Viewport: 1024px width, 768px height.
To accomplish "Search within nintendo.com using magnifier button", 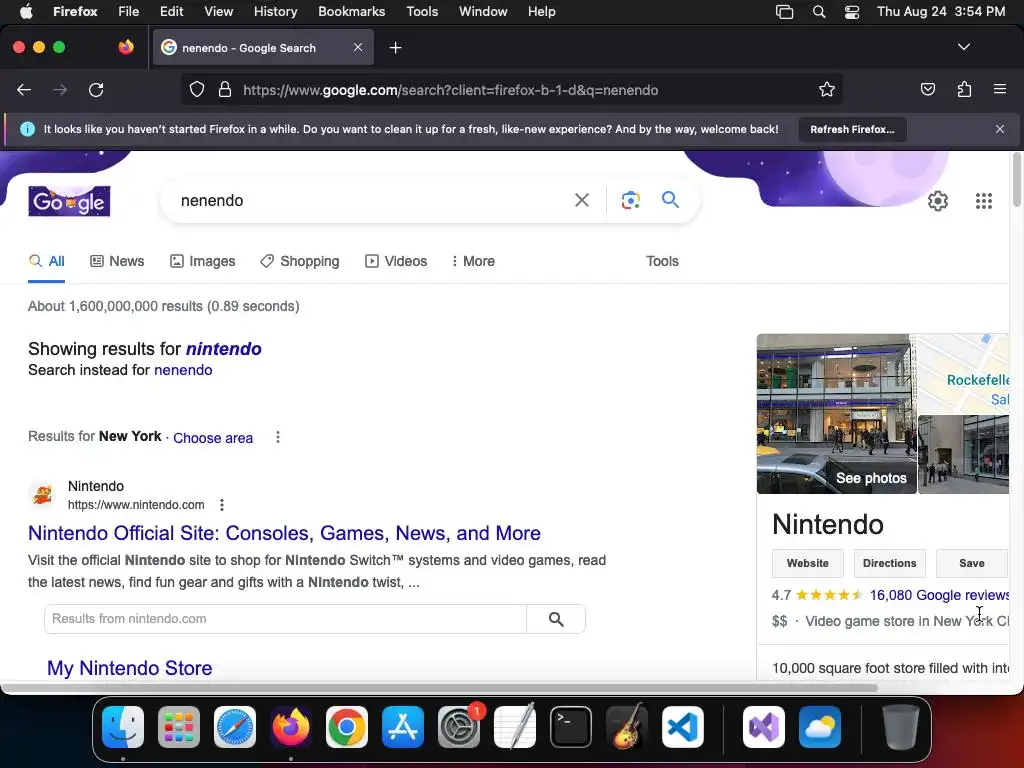I will (556, 619).
